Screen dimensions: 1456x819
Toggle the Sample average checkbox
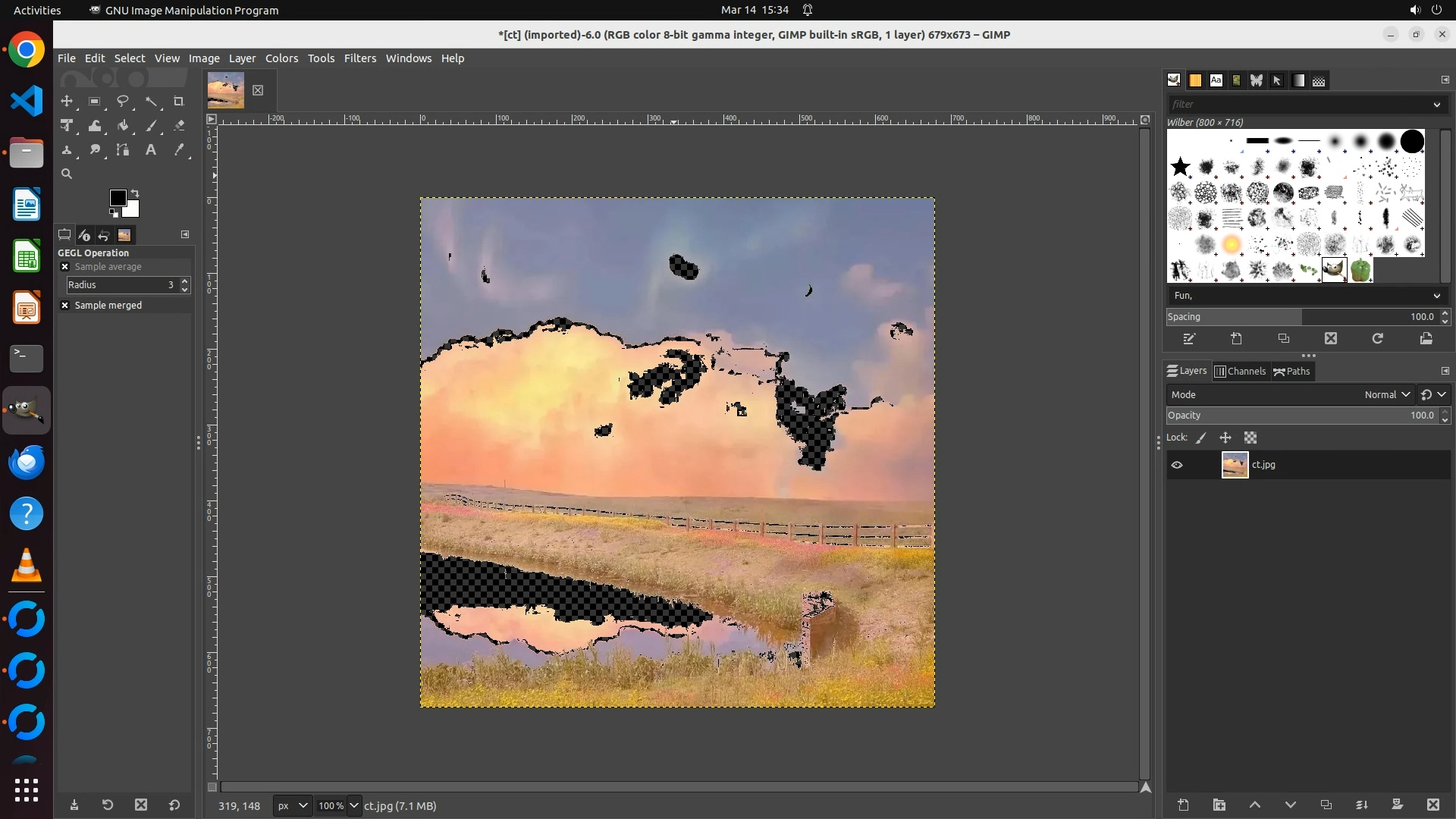tap(65, 267)
